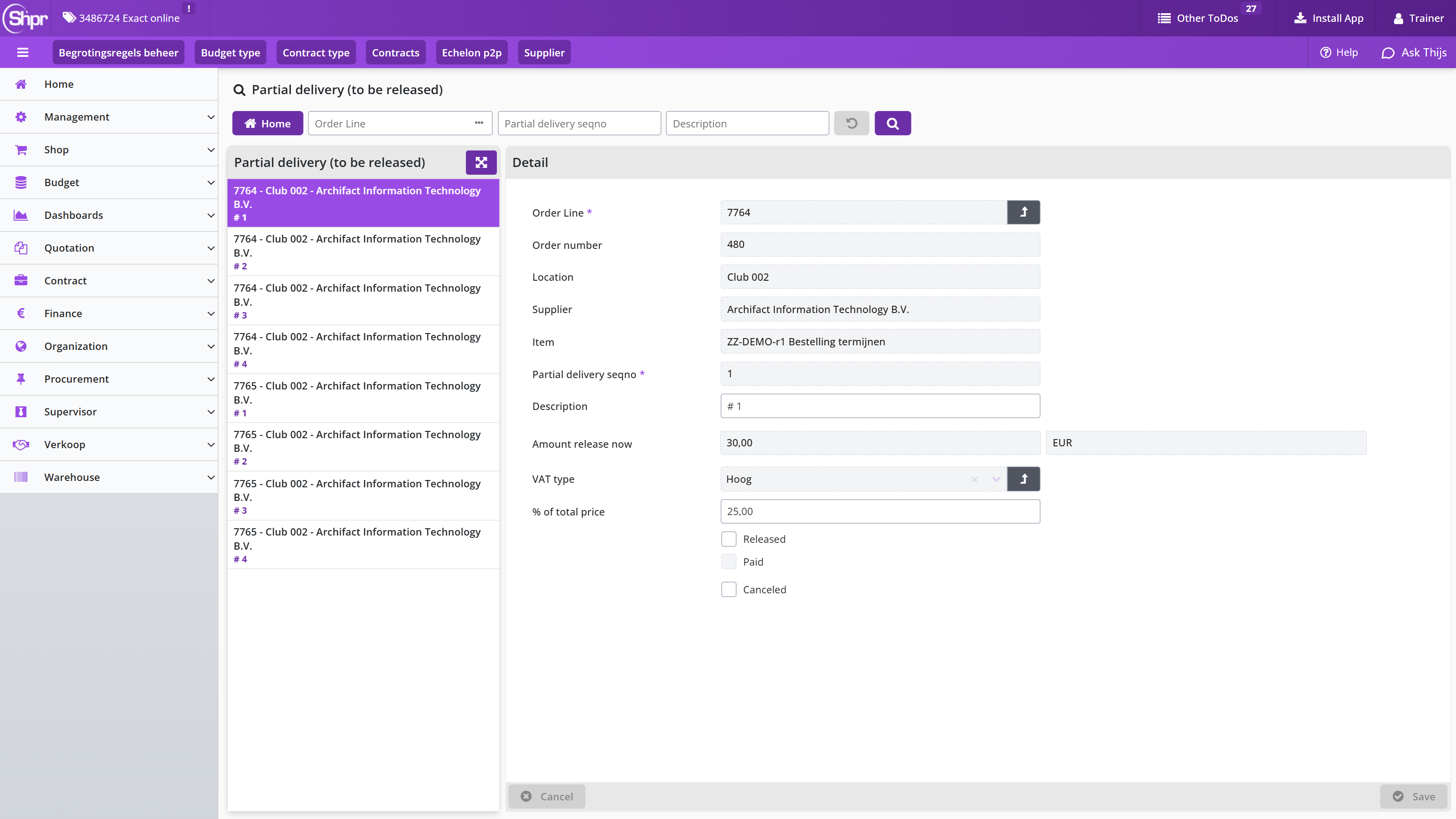Click the Save button
The image size is (1456, 819).
tap(1413, 796)
